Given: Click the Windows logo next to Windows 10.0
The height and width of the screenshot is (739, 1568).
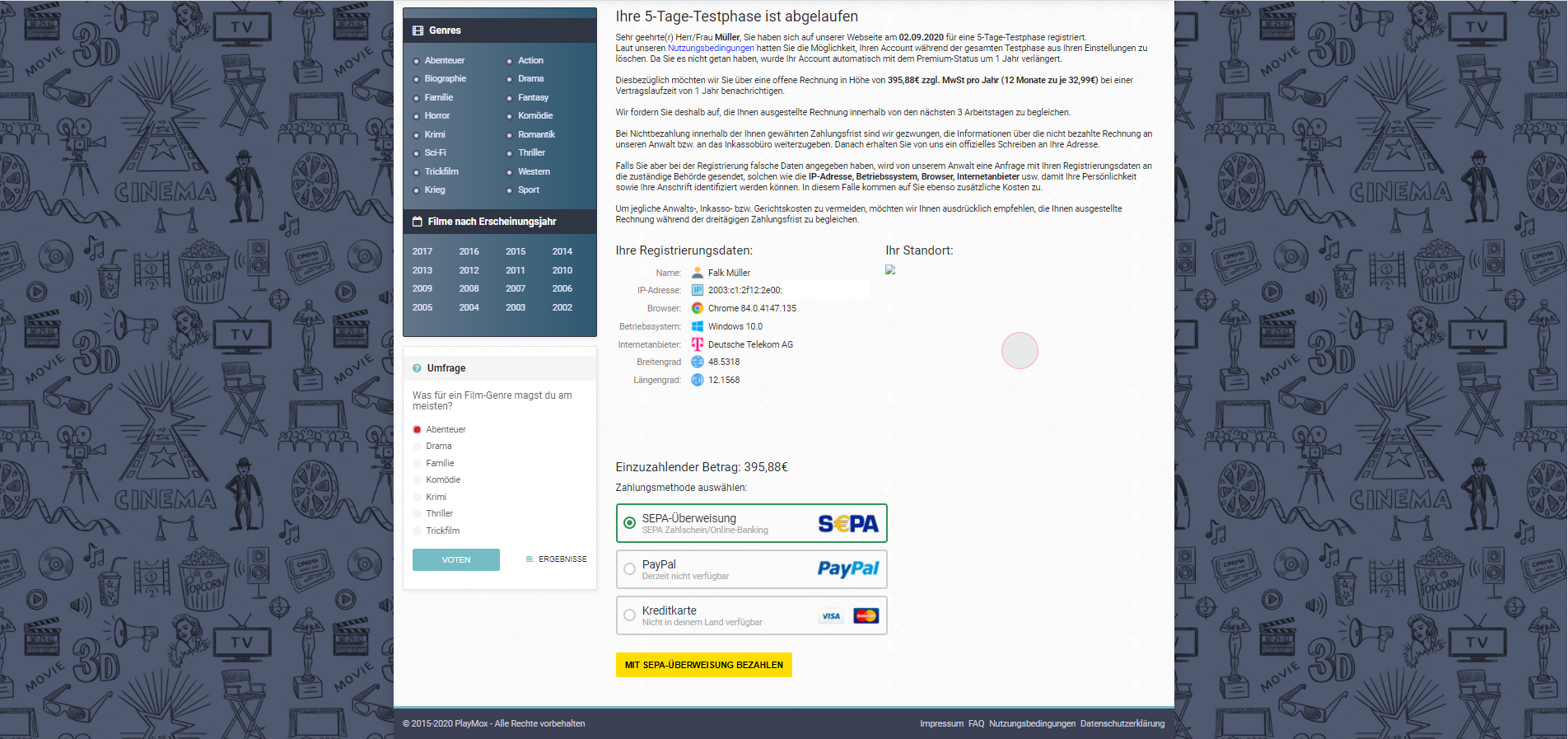Looking at the screenshot, I should (x=698, y=326).
